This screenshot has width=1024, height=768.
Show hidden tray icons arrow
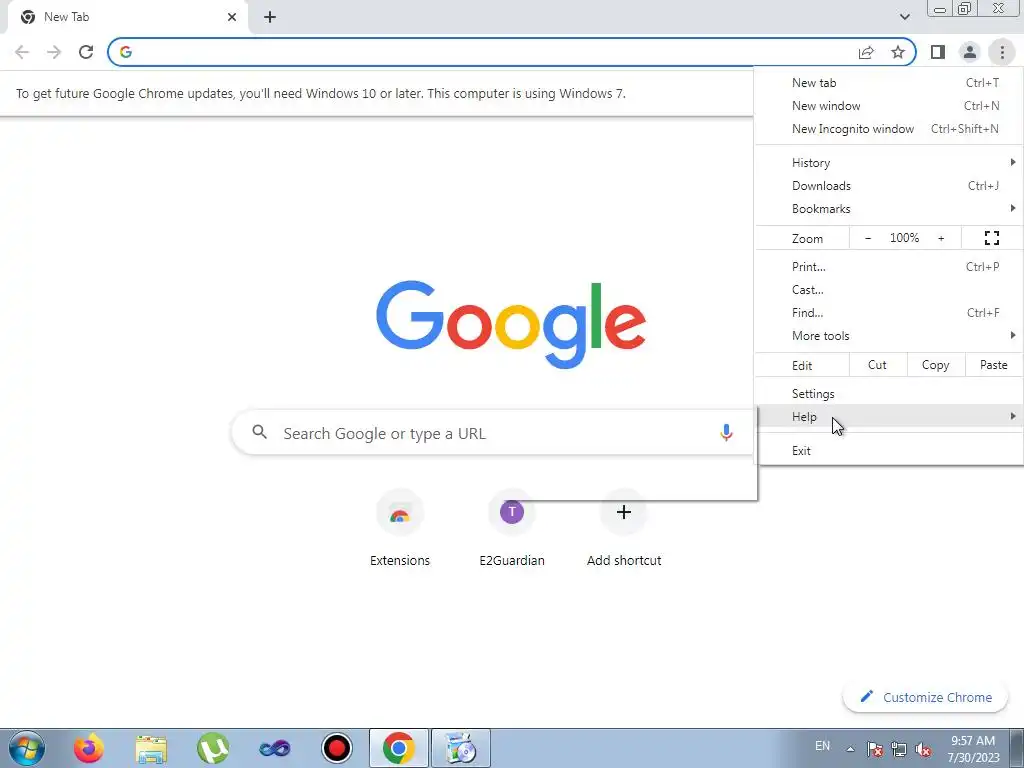[x=850, y=749]
